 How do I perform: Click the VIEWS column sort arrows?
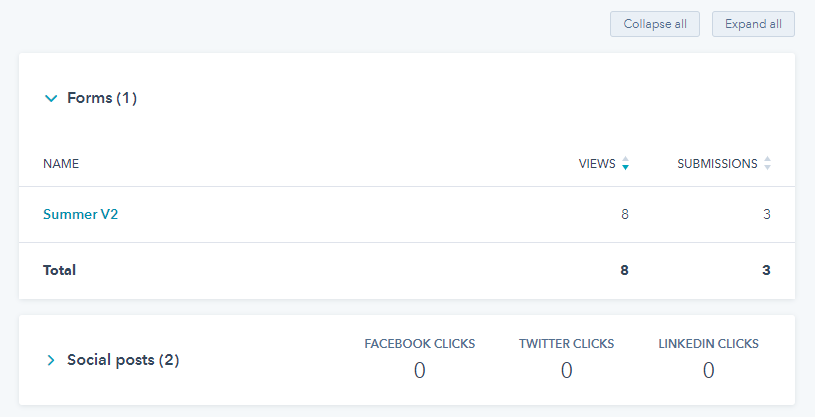(625, 163)
